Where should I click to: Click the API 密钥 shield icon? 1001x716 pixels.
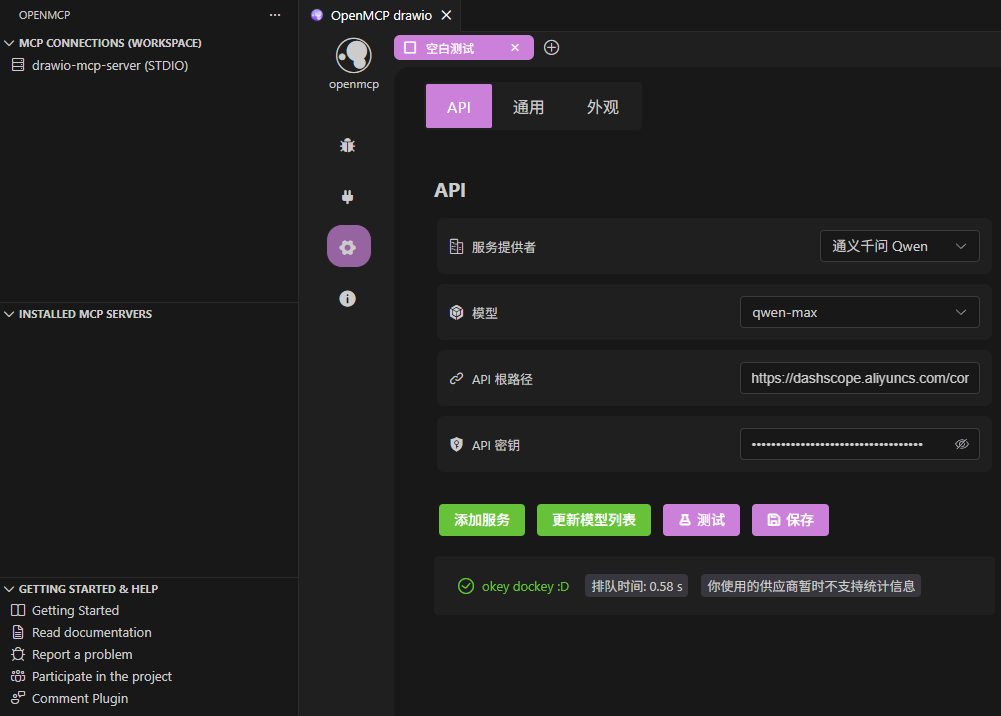(456, 445)
